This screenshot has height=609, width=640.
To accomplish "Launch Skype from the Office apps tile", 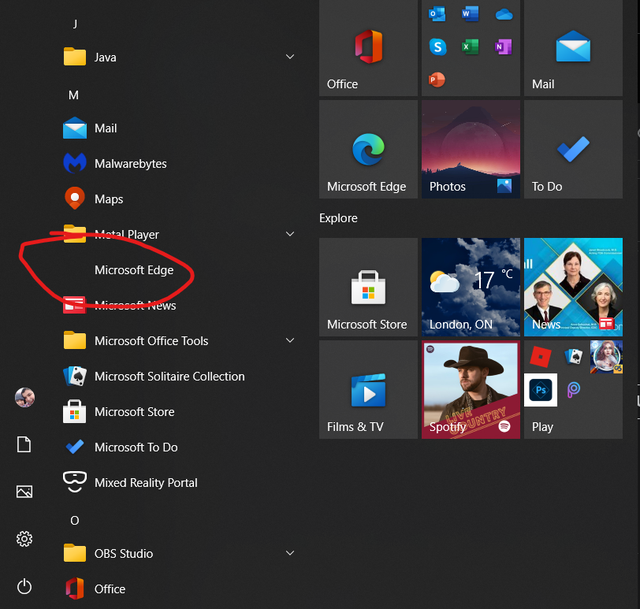I will 438,47.
